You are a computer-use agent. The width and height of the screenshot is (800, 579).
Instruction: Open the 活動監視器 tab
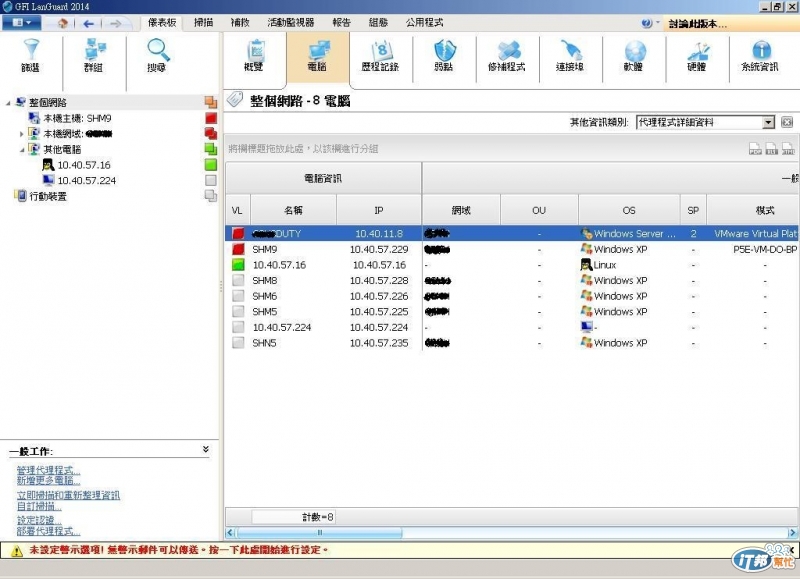291,22
